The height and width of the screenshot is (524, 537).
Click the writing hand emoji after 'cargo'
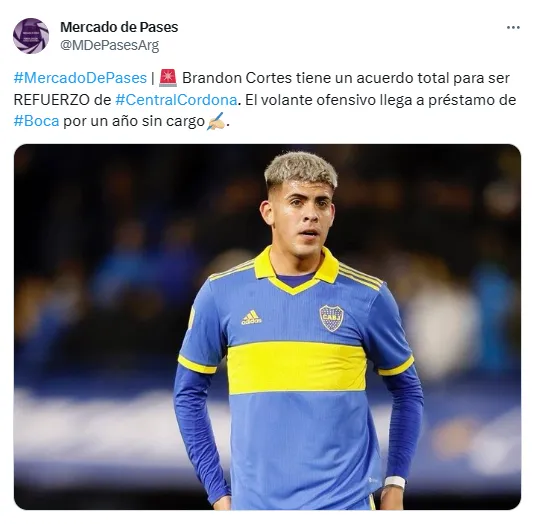click(216, 121)
